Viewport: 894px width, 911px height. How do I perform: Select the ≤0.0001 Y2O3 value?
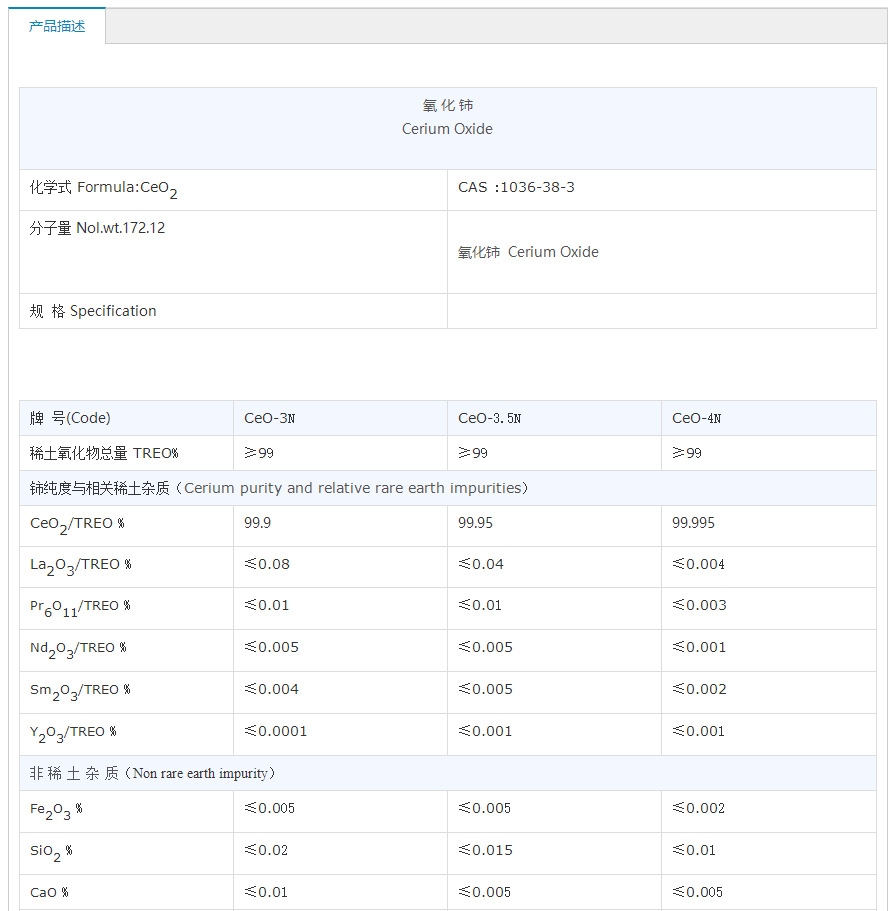point(276,731)
